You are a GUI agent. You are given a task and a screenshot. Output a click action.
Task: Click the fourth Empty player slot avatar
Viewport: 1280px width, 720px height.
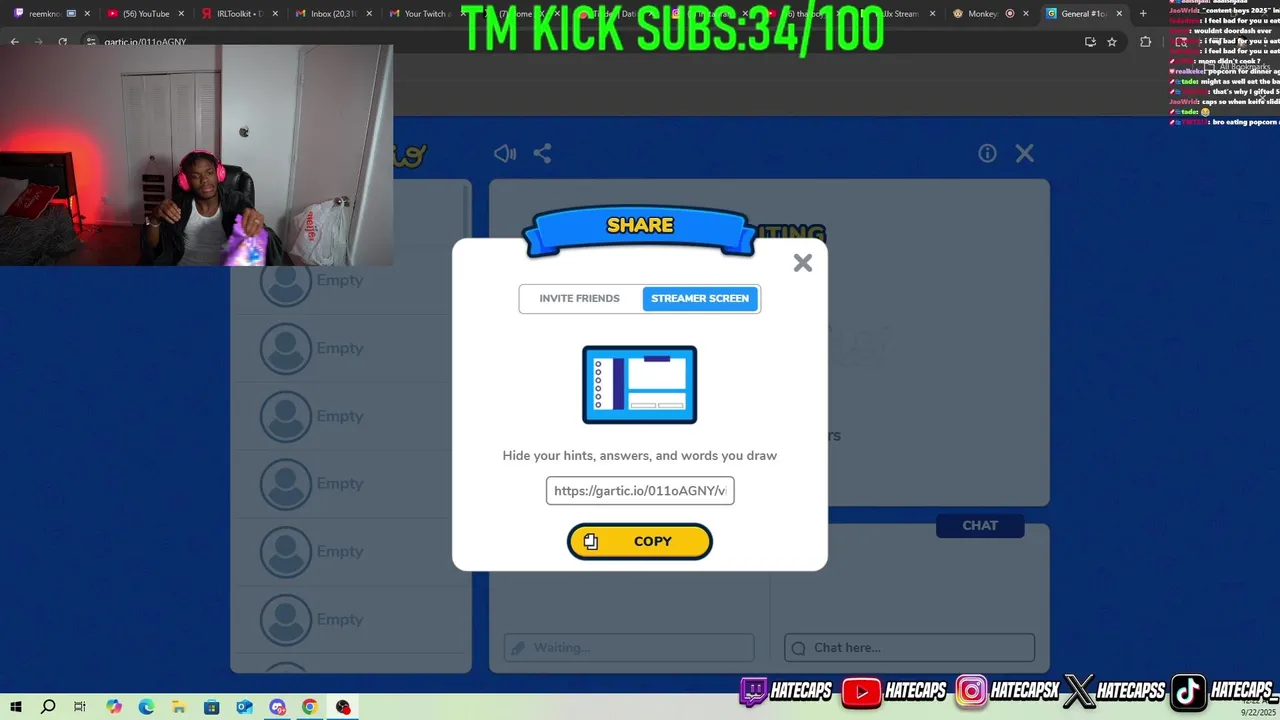286,484
